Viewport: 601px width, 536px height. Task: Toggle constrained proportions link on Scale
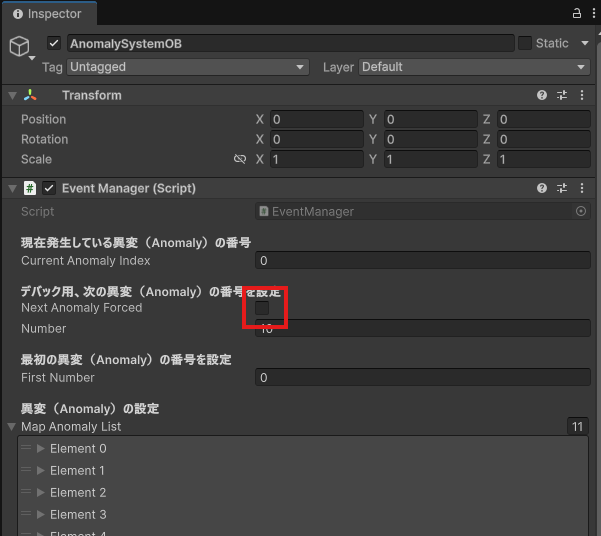click(x=240, y=159)
